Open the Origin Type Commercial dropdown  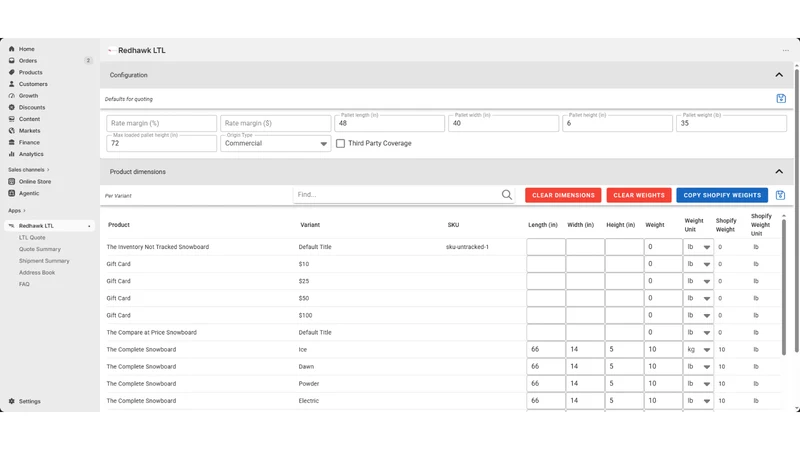pos(276,143)
